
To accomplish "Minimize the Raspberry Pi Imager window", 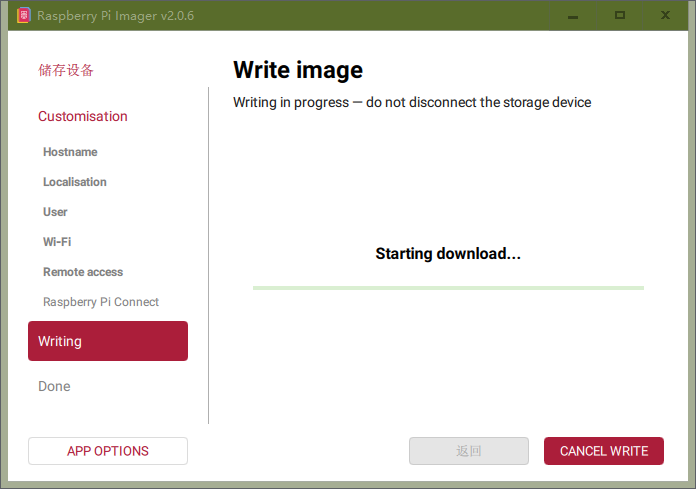I will point(574,16).
